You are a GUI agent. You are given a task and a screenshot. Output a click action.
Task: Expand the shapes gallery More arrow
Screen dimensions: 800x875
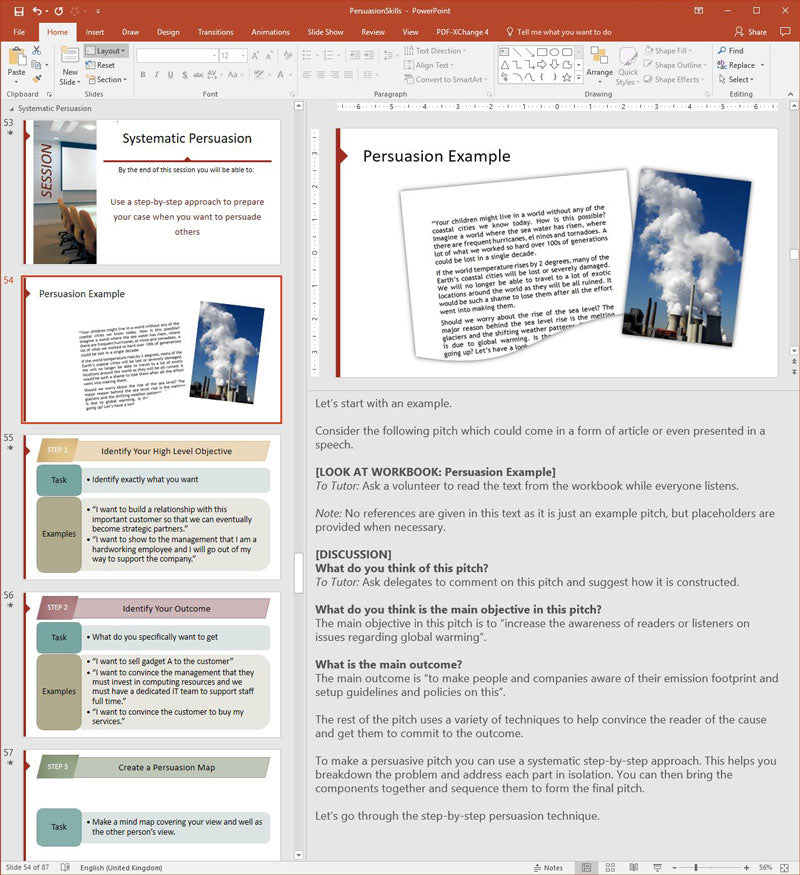pyautogui.click(x=579, y=78)
